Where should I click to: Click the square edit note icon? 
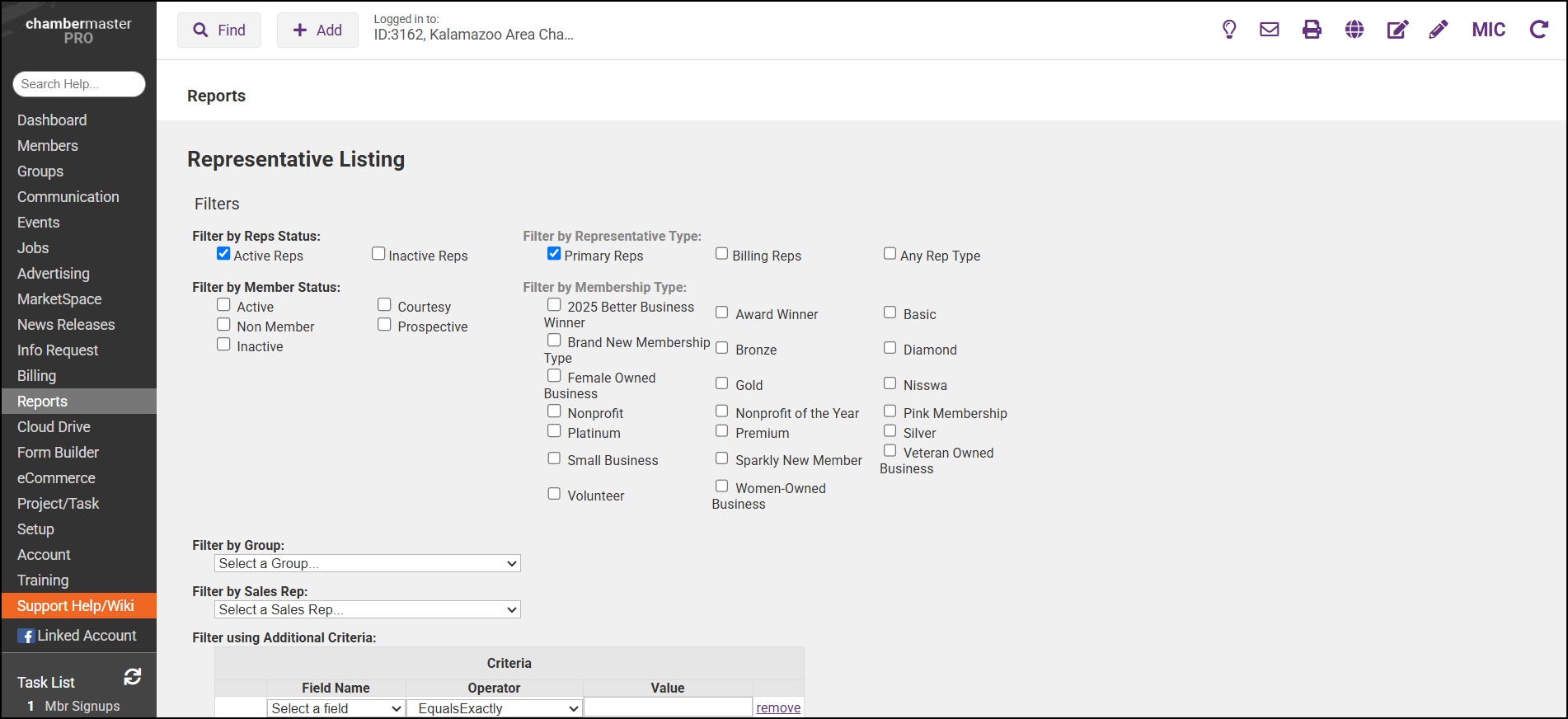click(x=1397, y=30)
